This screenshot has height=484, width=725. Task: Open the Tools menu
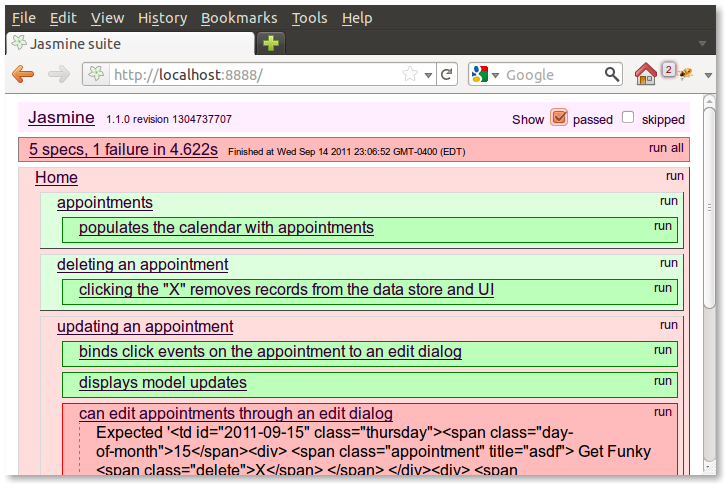(x=309, y=18)
